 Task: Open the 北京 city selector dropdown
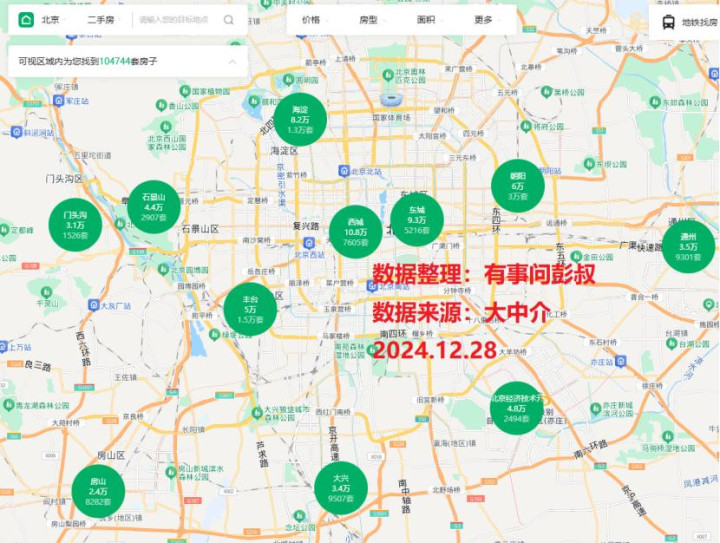53,20
